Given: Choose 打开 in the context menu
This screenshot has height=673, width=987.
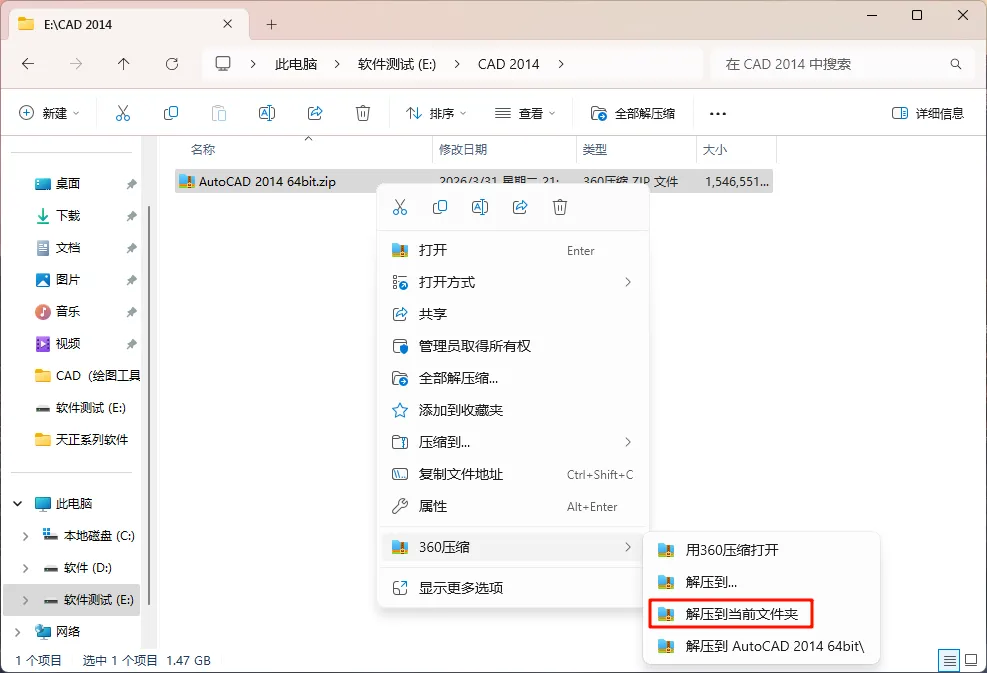Looking at the screenshot, I should coord(512,250).
